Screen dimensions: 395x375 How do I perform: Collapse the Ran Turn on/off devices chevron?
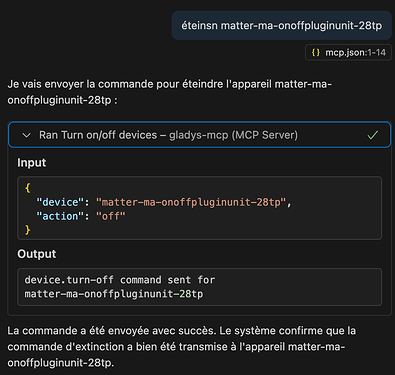coord(26,135)
